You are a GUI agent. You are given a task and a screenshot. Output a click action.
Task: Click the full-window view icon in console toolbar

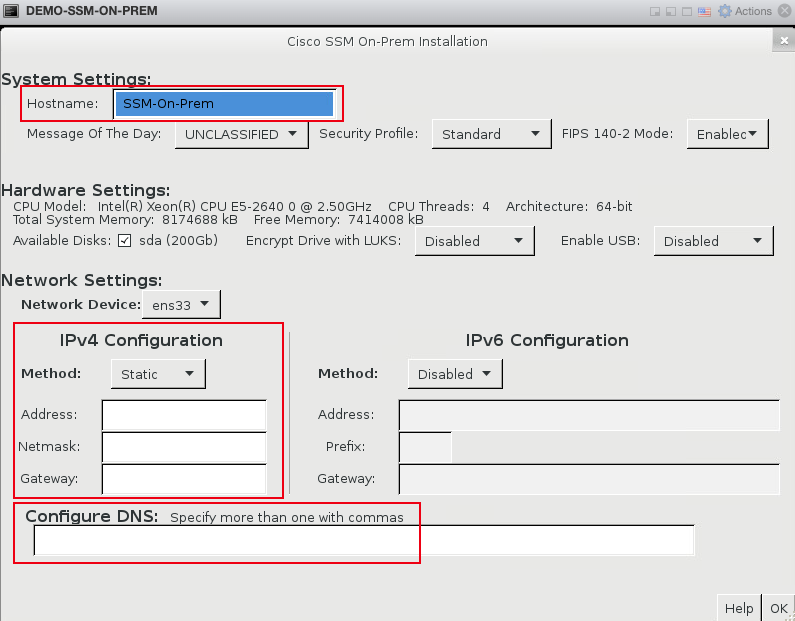pos(687,12)
